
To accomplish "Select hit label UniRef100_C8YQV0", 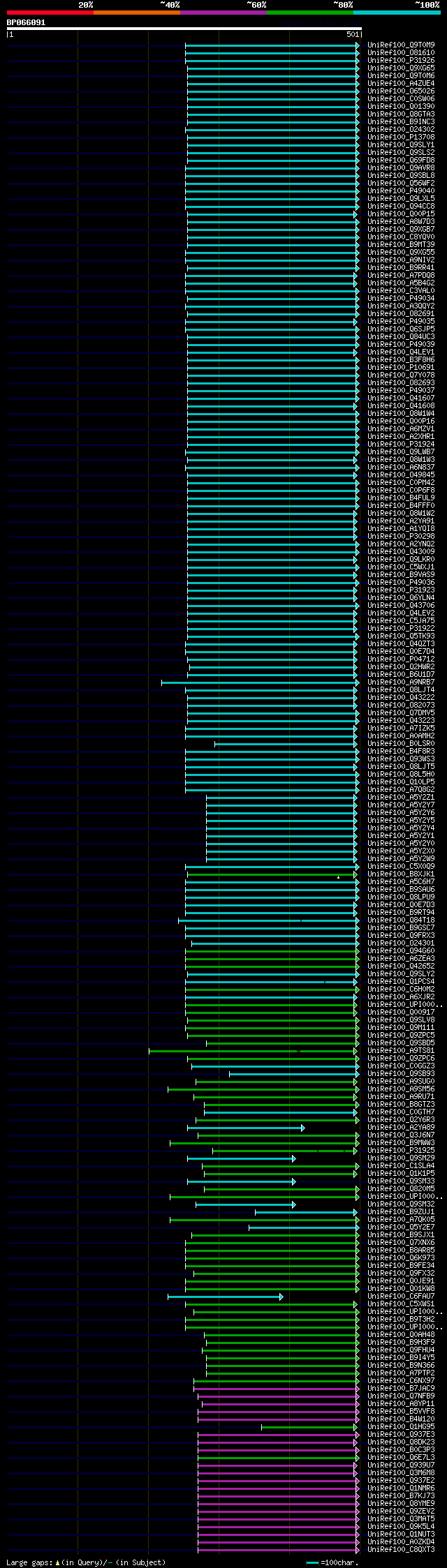I will pos(401,237).
